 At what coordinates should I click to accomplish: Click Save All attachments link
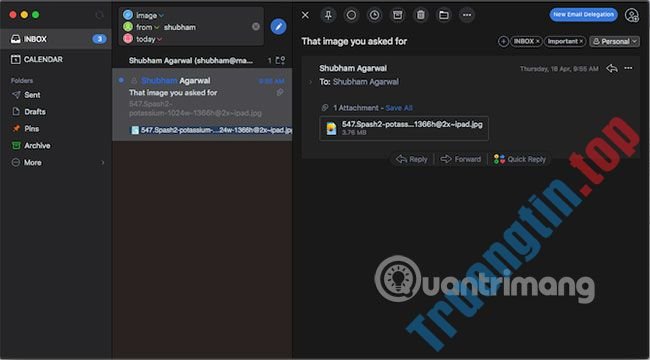[399, 108]
